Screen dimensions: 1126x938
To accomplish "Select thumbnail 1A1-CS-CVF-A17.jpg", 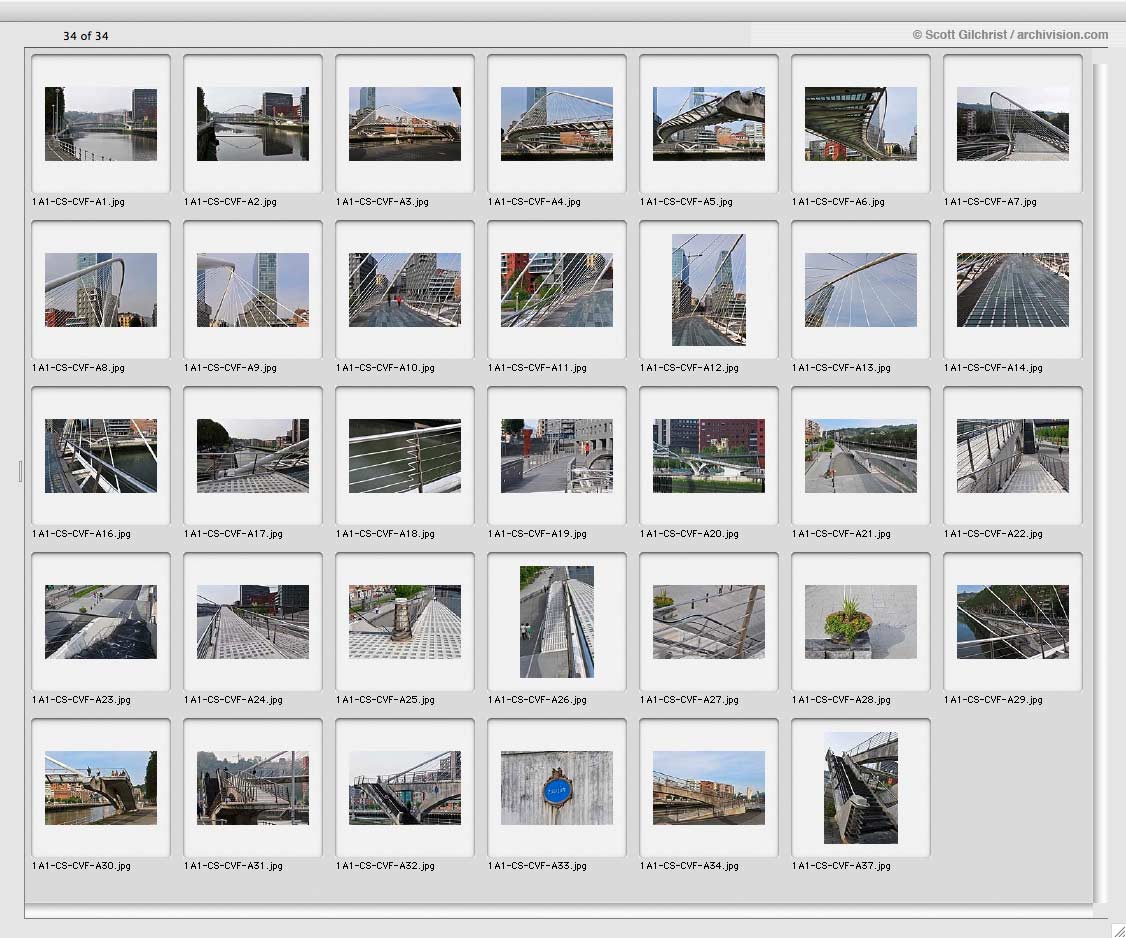I will [x=253, y=455].
